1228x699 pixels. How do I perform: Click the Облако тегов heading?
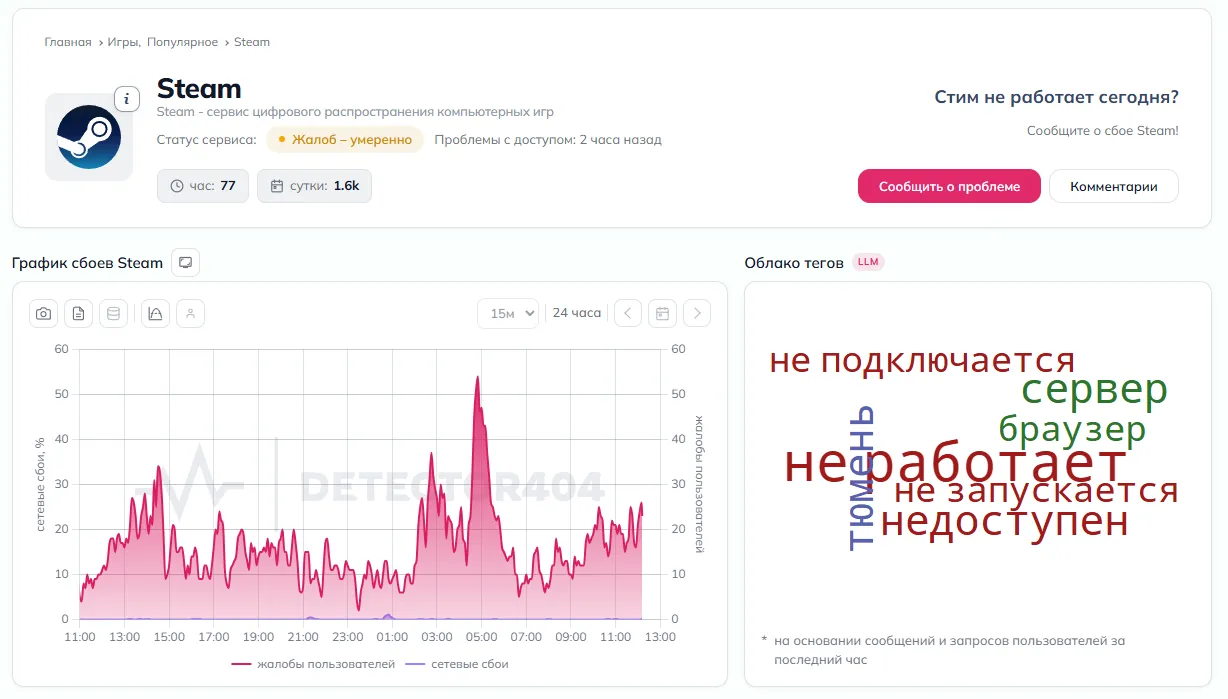tap(795, 263)
